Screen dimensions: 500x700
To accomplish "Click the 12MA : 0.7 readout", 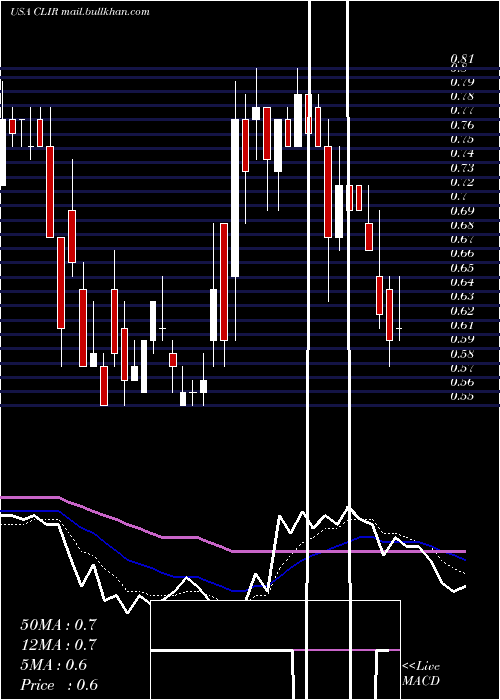I will coord(58,645).
